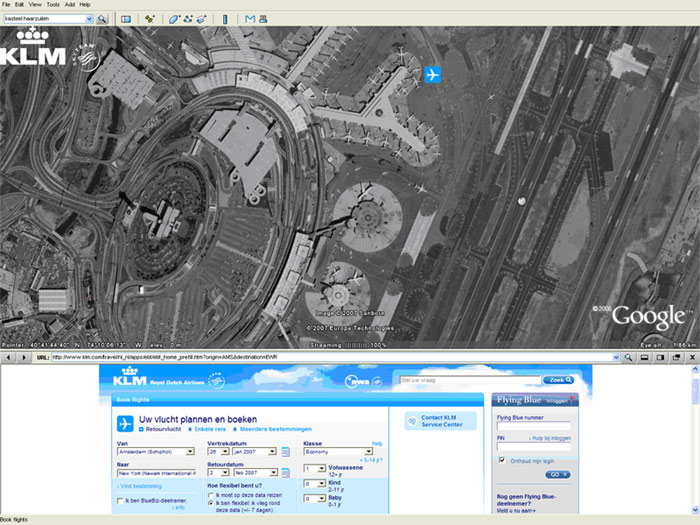Open the Tools menu
This screenshot has width=700, height=525.
[53, 4]
